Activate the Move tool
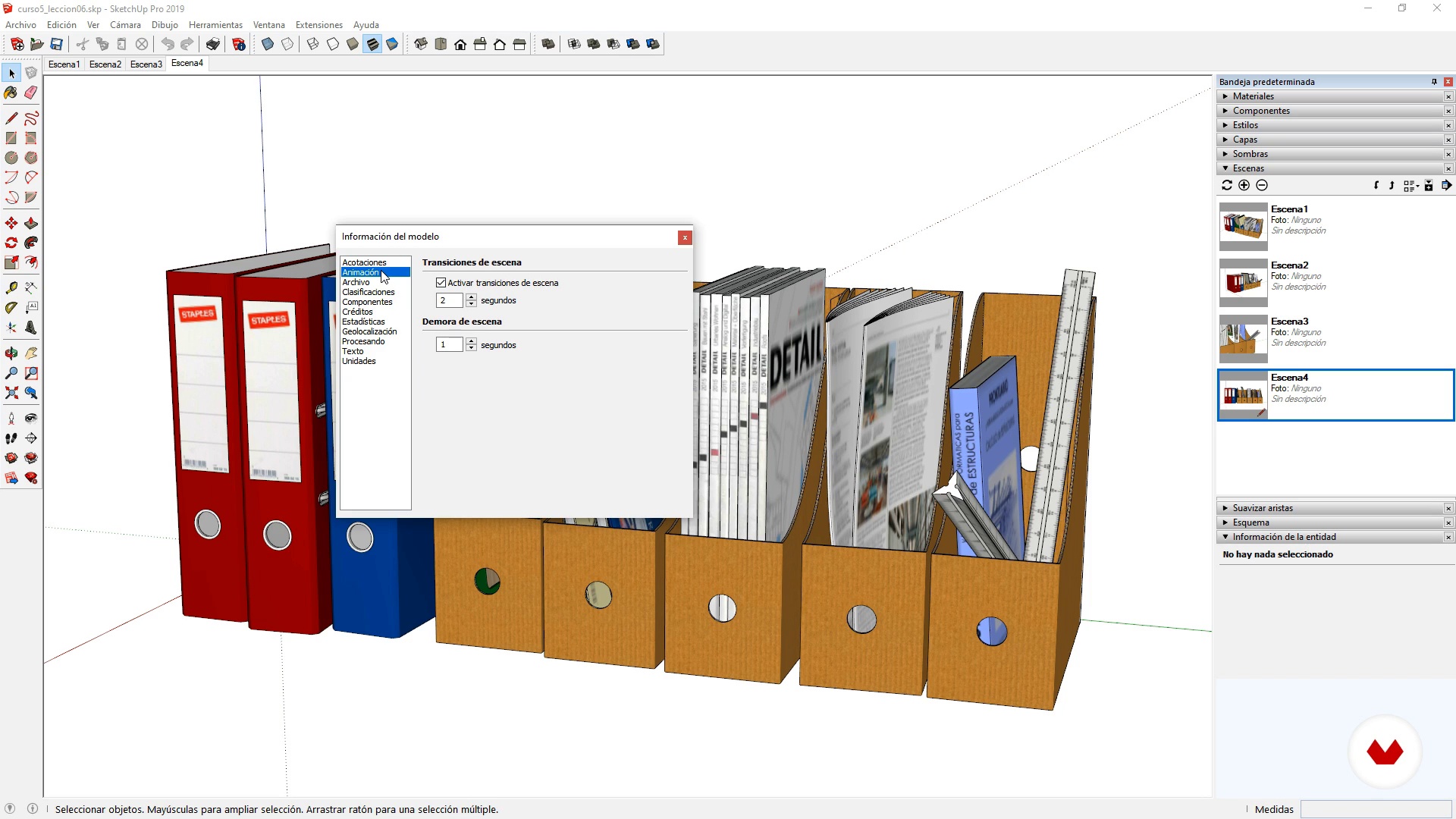1456x819 pixels. click(x=11, y=224)
